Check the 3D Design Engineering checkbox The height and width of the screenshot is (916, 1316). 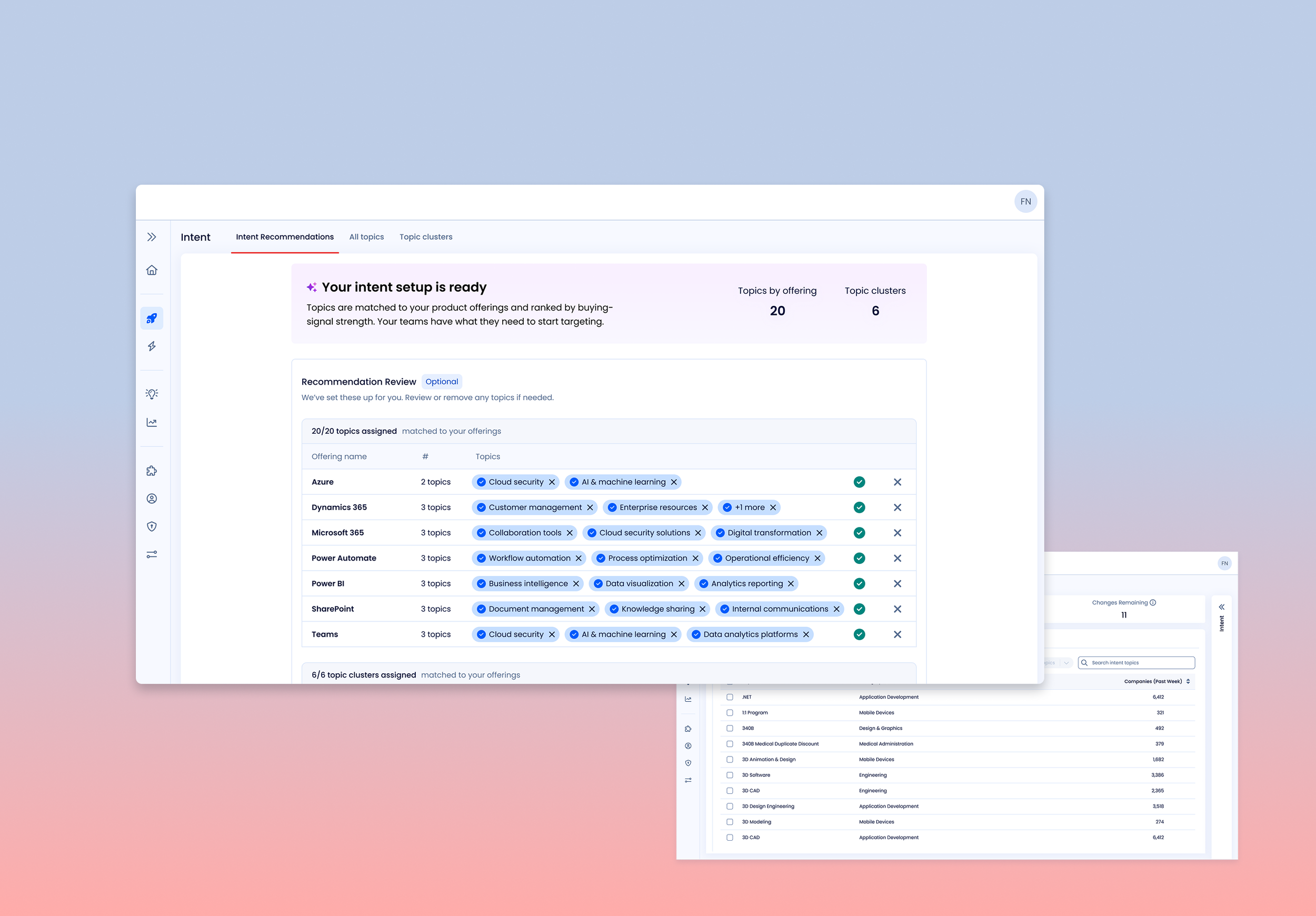point(729,806)
